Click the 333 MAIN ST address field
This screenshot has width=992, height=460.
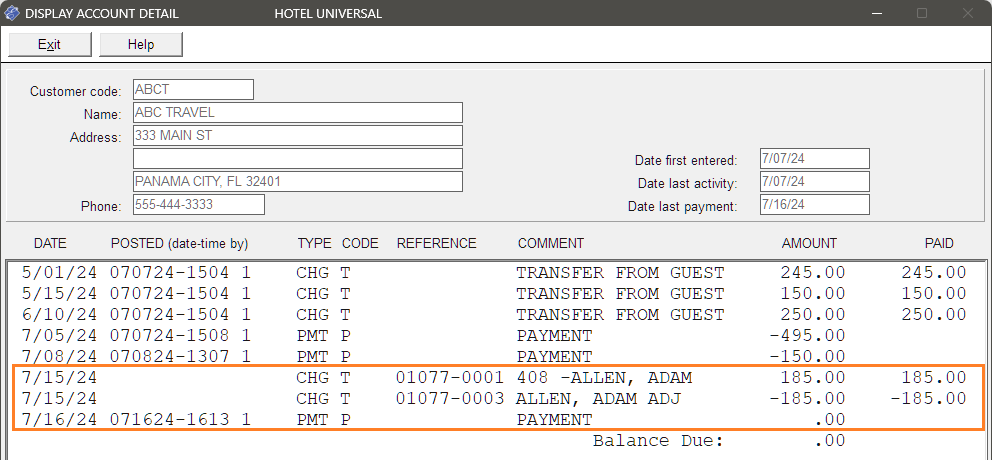pyautogui.click(x=297, y=135)
